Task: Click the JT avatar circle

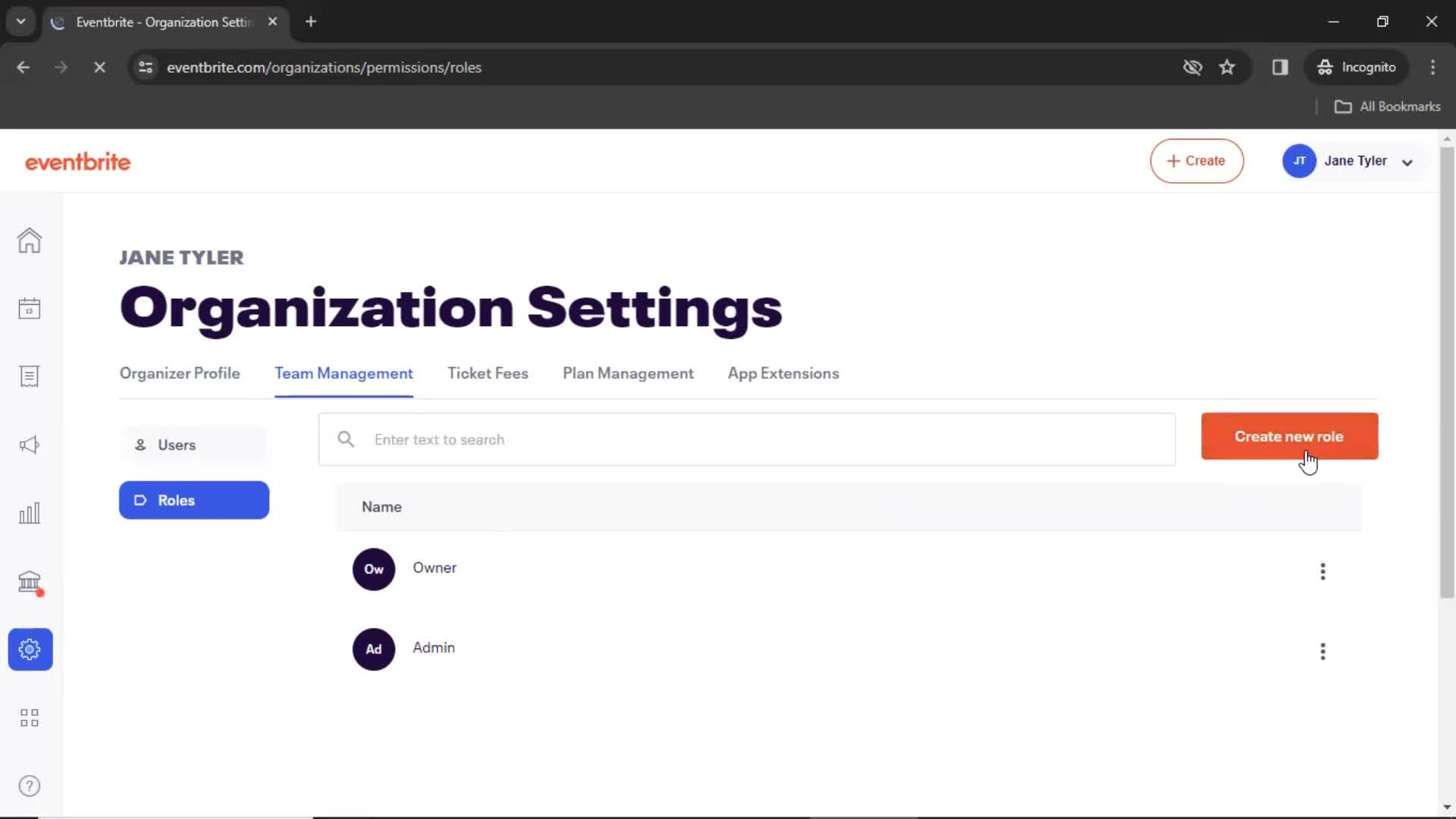Action: (x=1299, y=161)
